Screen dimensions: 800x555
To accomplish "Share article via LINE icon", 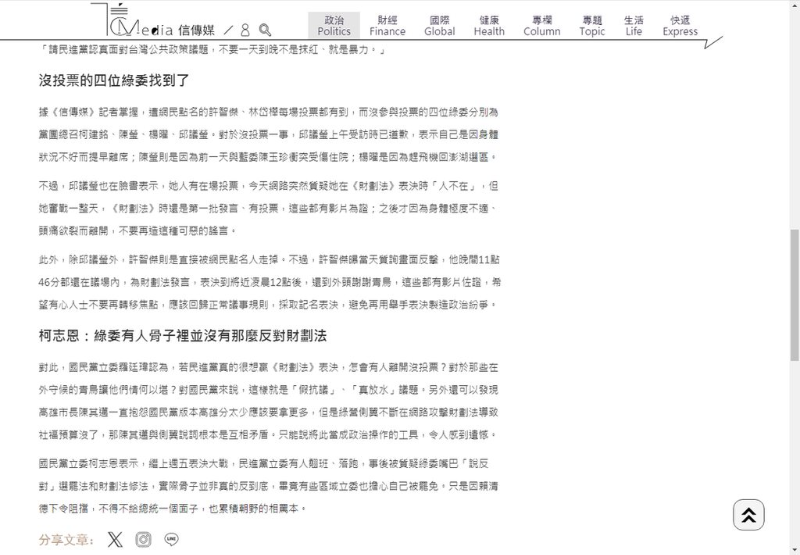I will pyautogui.click(x=171, y=540).
